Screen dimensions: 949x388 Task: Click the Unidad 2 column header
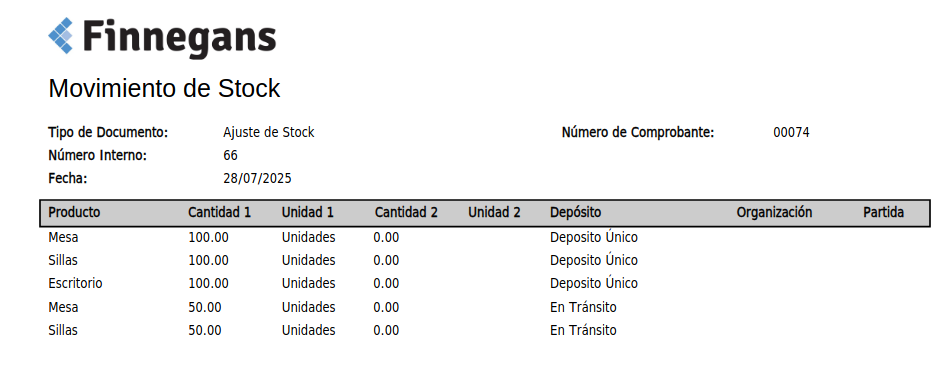494,212
